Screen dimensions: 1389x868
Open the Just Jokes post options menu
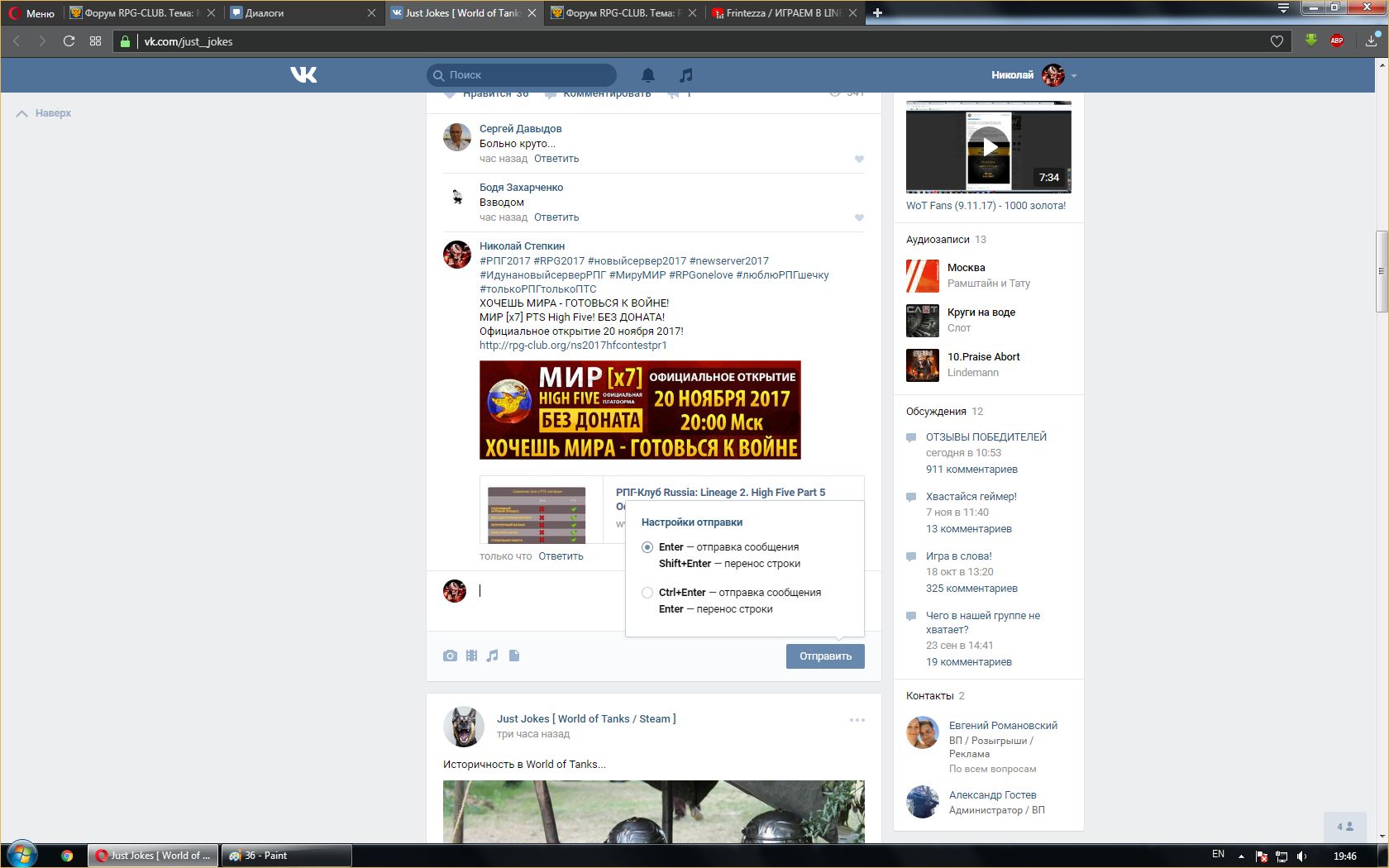pyautogui.click(x=857, y=720)
